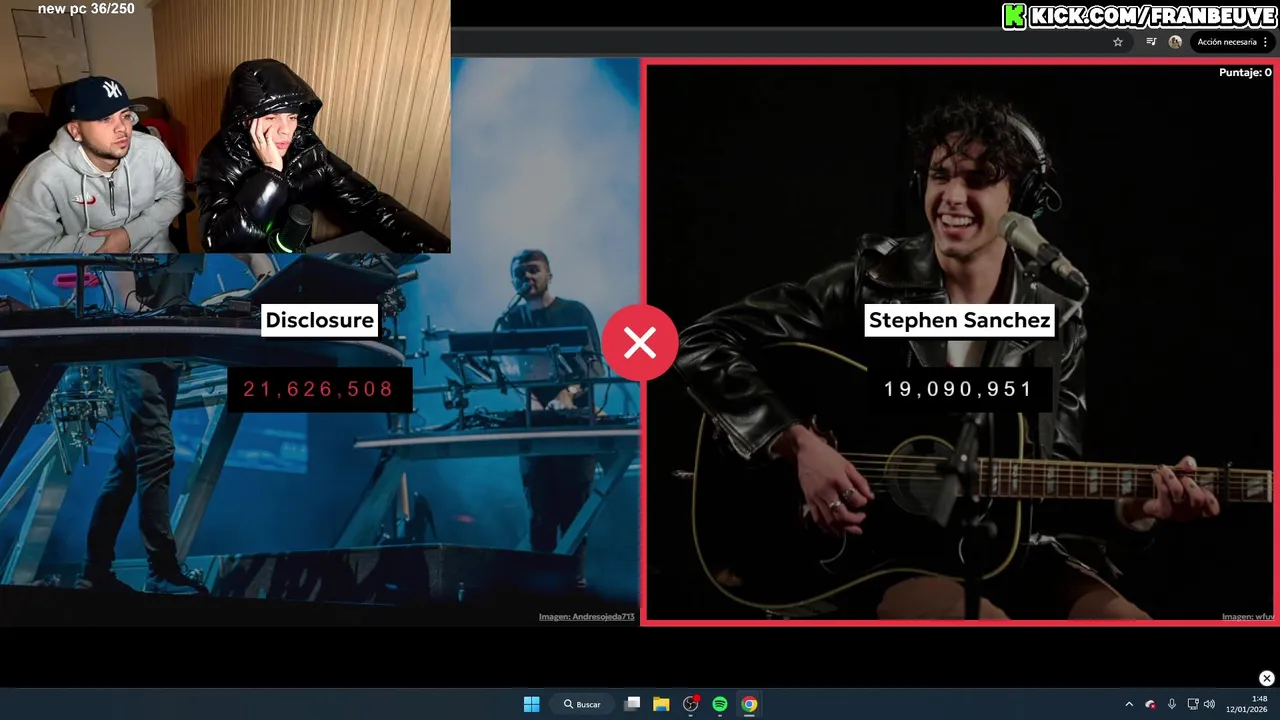Click the red tray icon beside the microphone
The height and width of the screenshot is (720, 1280).
point(1150,704)
